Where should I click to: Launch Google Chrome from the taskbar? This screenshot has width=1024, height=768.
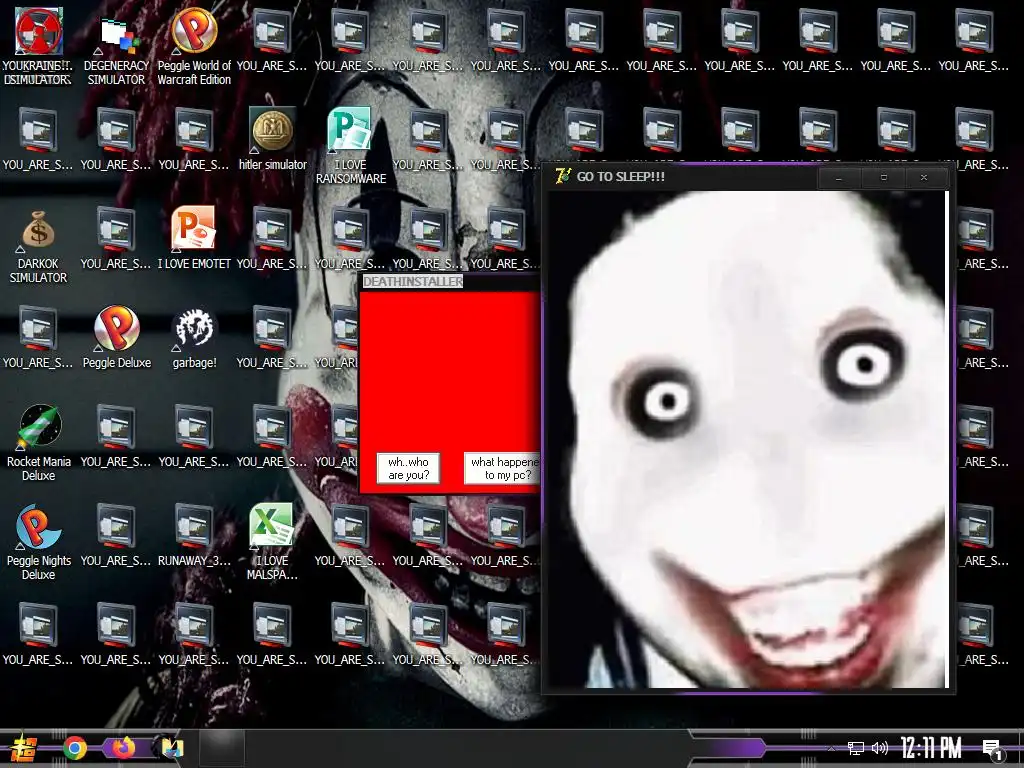[x=75, y=748]
